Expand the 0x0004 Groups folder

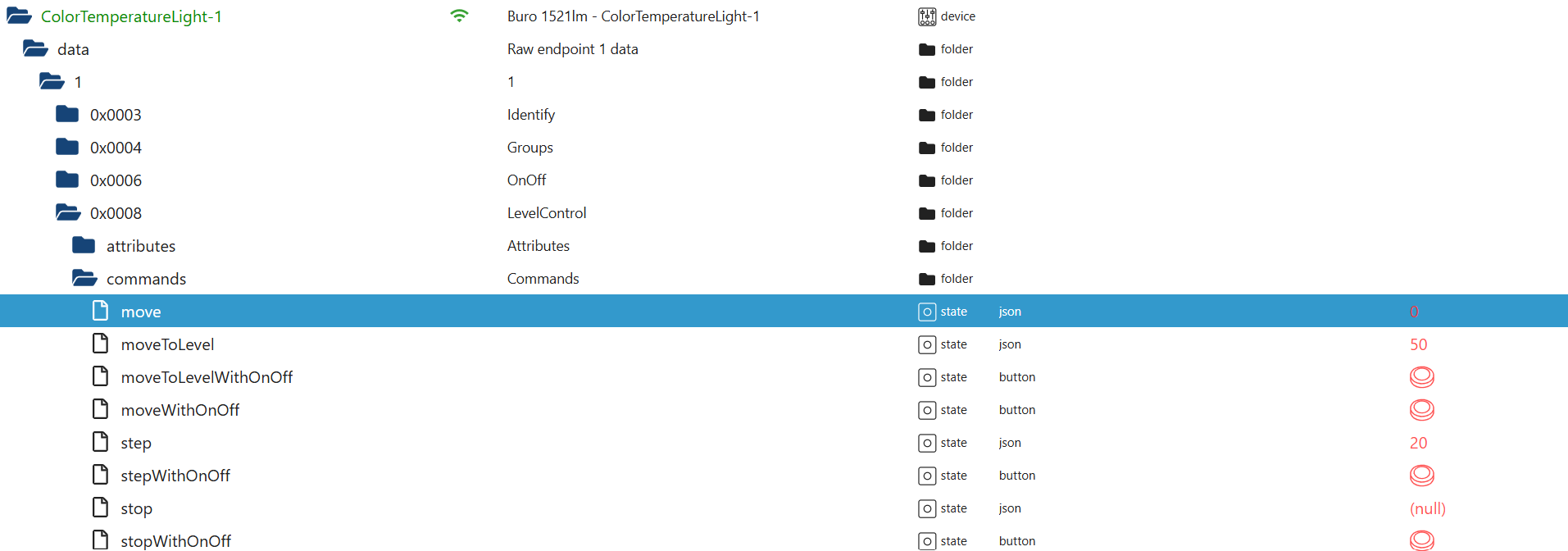click(x=67, y=148)
